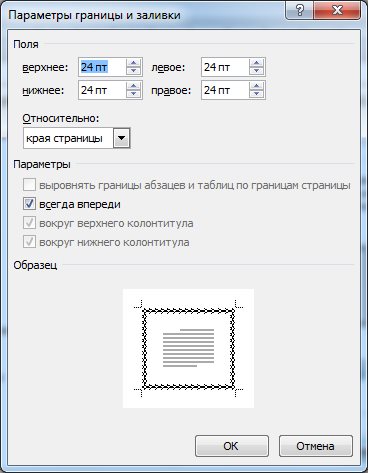
Task: Click the верхнее margin input field
Action: tap(102, 67)
